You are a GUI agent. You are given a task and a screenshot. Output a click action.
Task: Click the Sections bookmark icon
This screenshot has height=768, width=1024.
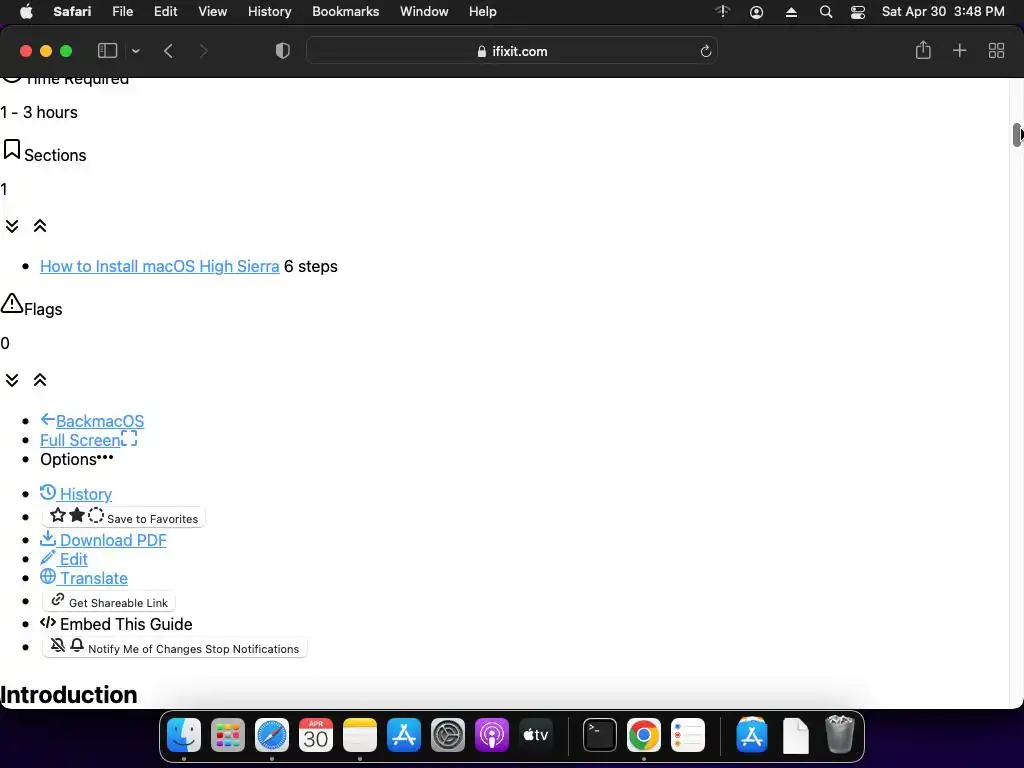12,150
